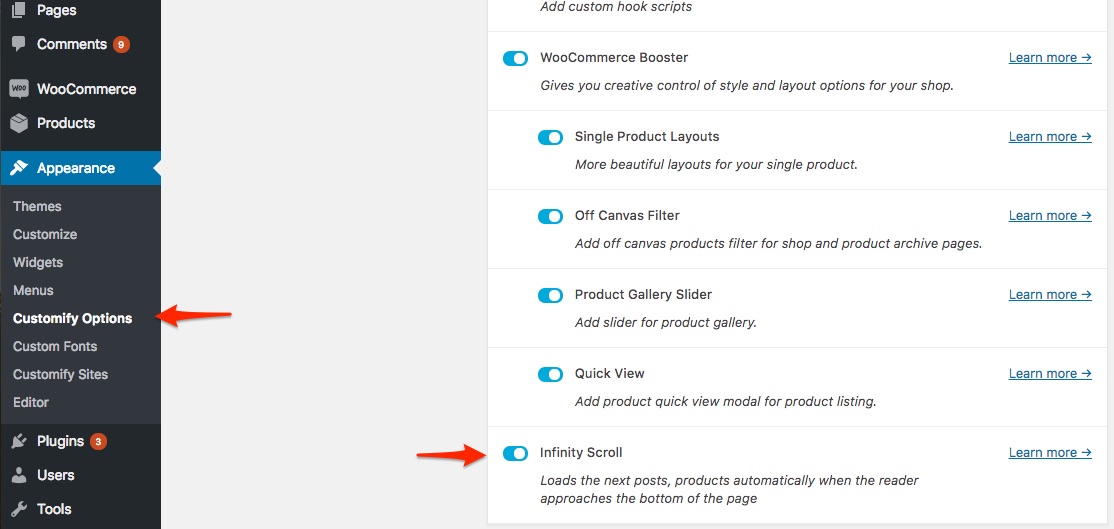Switch off Off Canvas Filter
This screenshot has height=529, width=1114.
(x=551, y=216)
